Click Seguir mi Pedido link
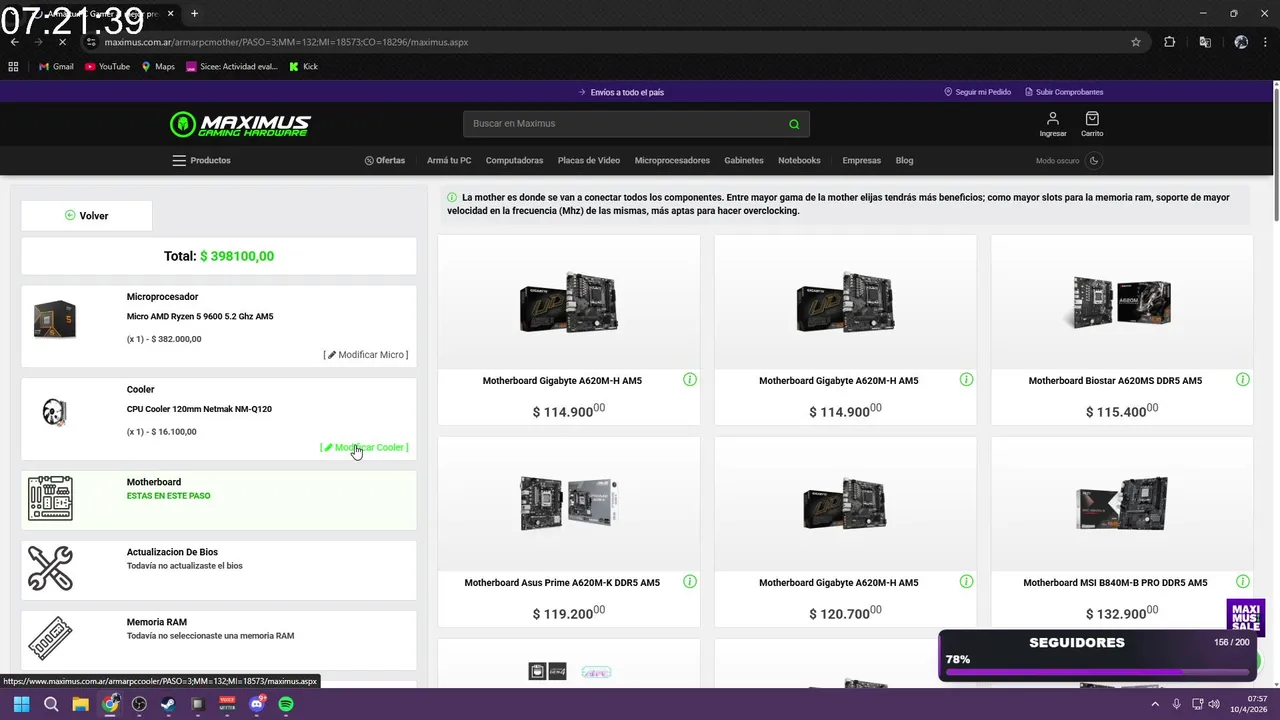 coord(977,92)
